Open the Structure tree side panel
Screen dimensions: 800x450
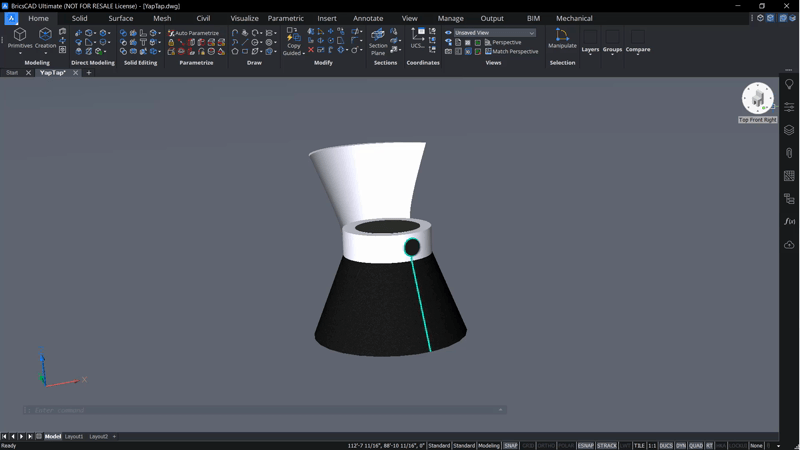[789, 198]
